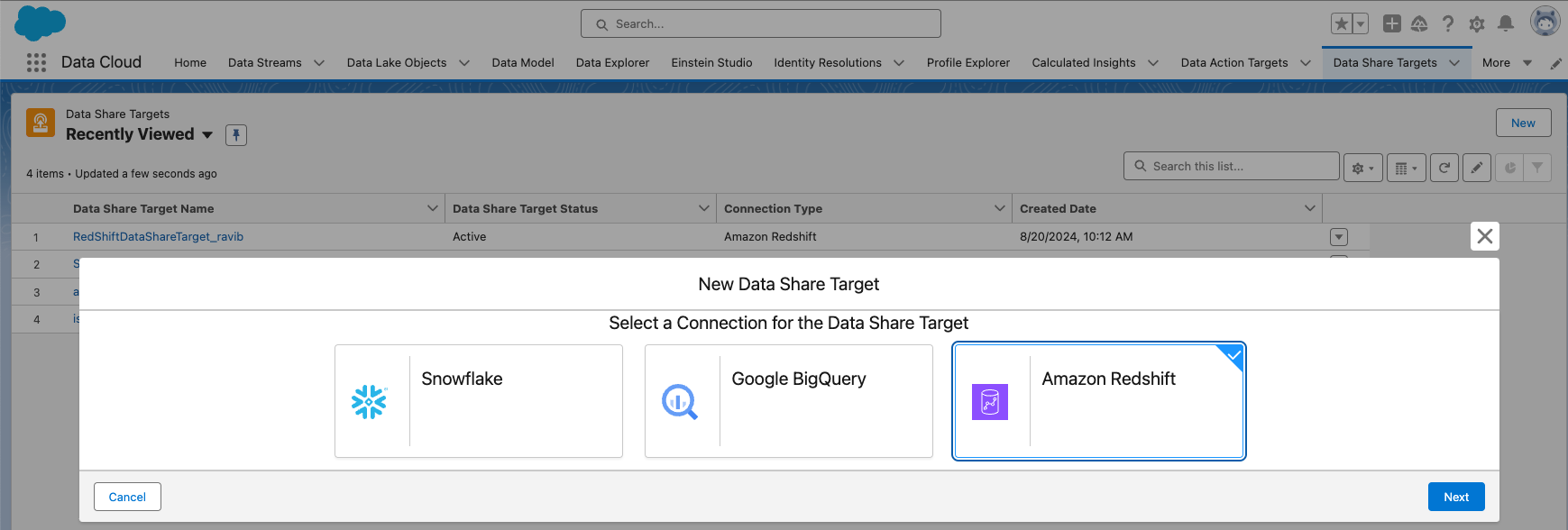Switch to the Data Explorer tab
Image resolution: width=1568 pixels, height=530 pixels.
(x=612, y=63)
